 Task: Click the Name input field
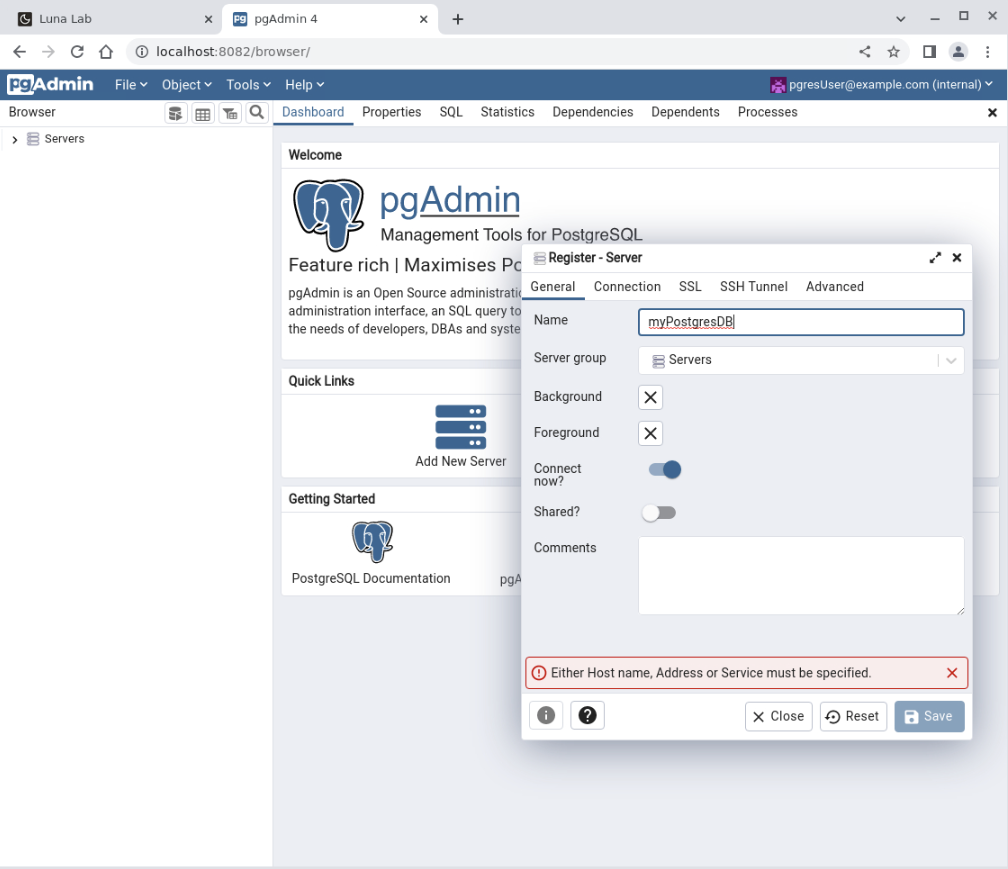(800, 322)
